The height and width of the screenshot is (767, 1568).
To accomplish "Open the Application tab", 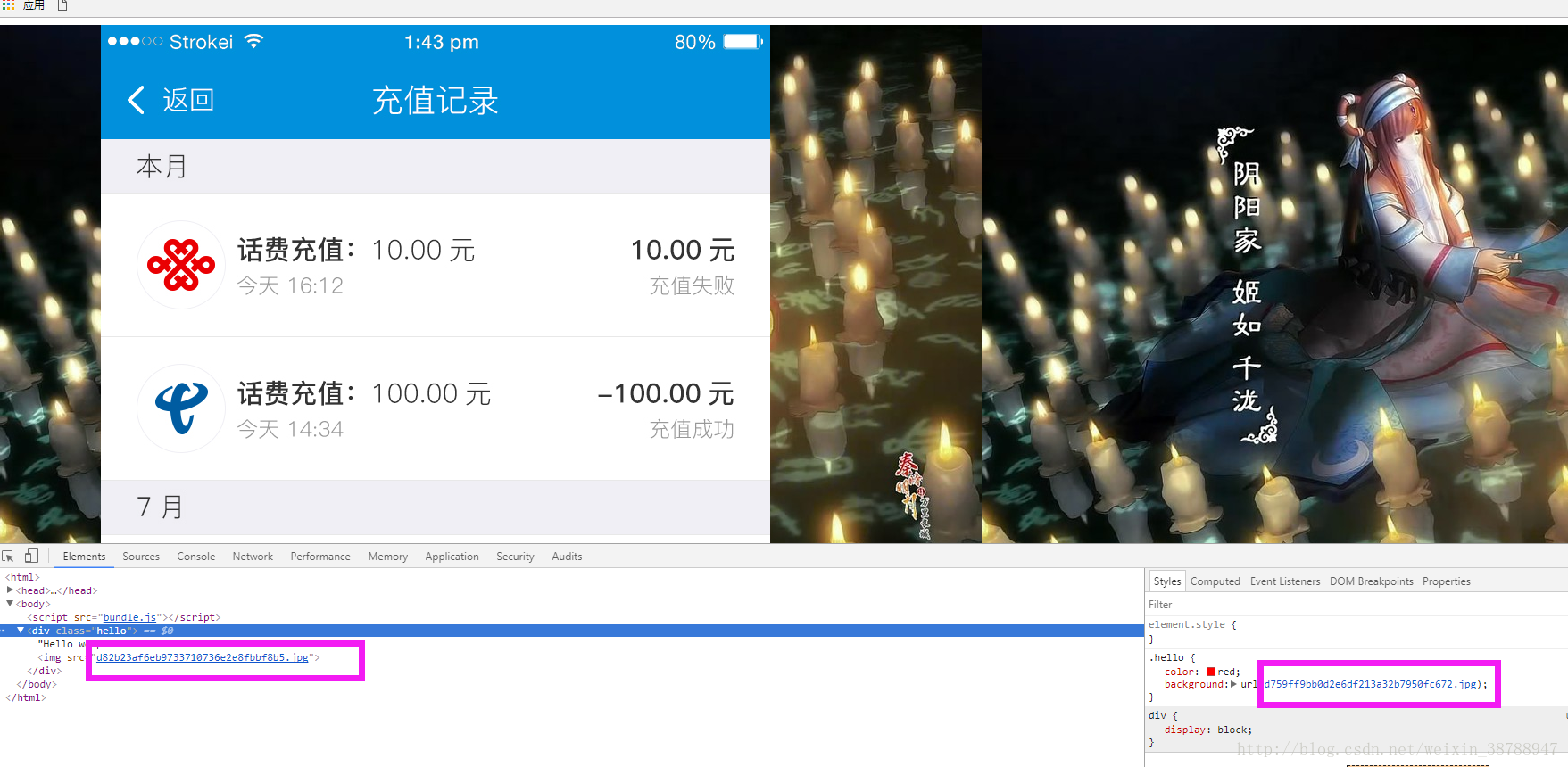I will [x=452, y=557].
